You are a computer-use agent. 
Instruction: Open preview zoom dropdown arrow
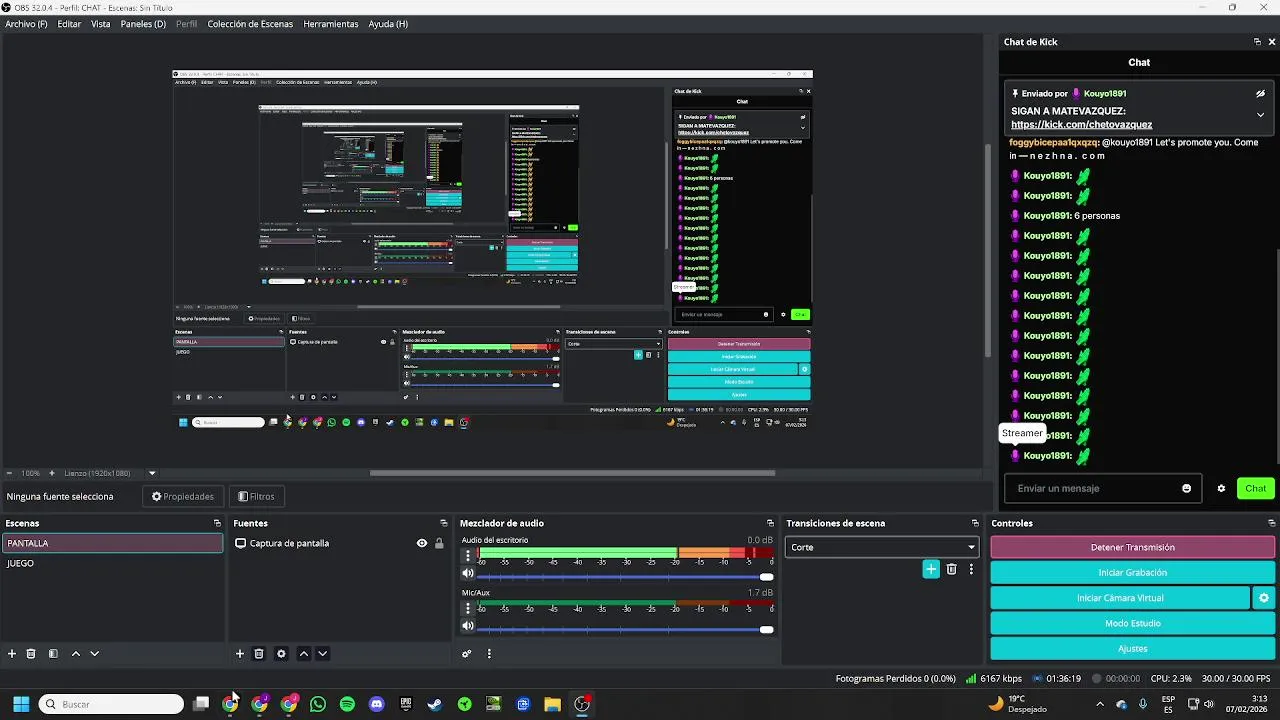coord(152,473)
